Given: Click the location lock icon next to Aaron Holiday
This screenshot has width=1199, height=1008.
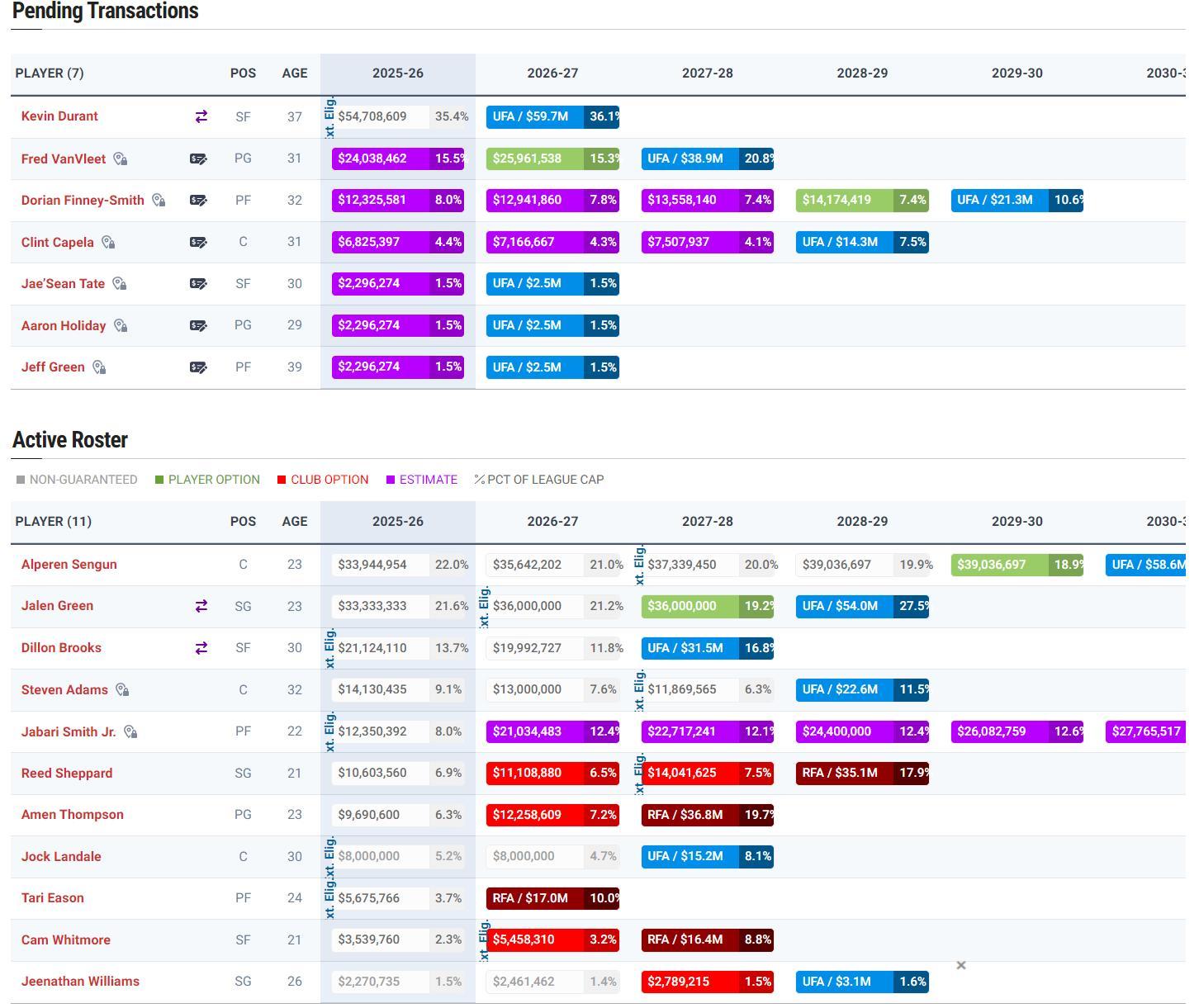Looking at the screenshot, I should pos(121,326).
